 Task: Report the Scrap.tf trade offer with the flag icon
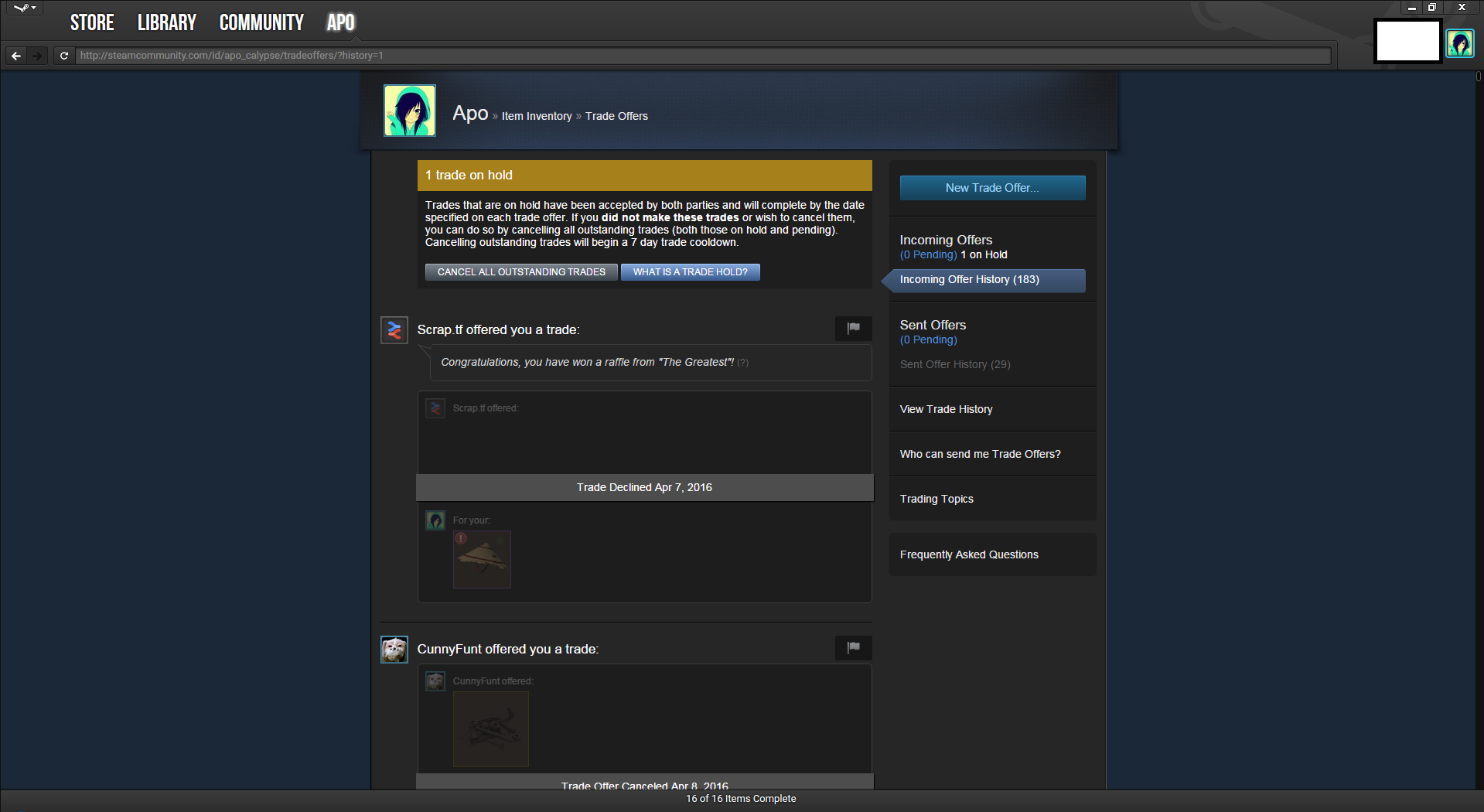click(x=853, y=329)
